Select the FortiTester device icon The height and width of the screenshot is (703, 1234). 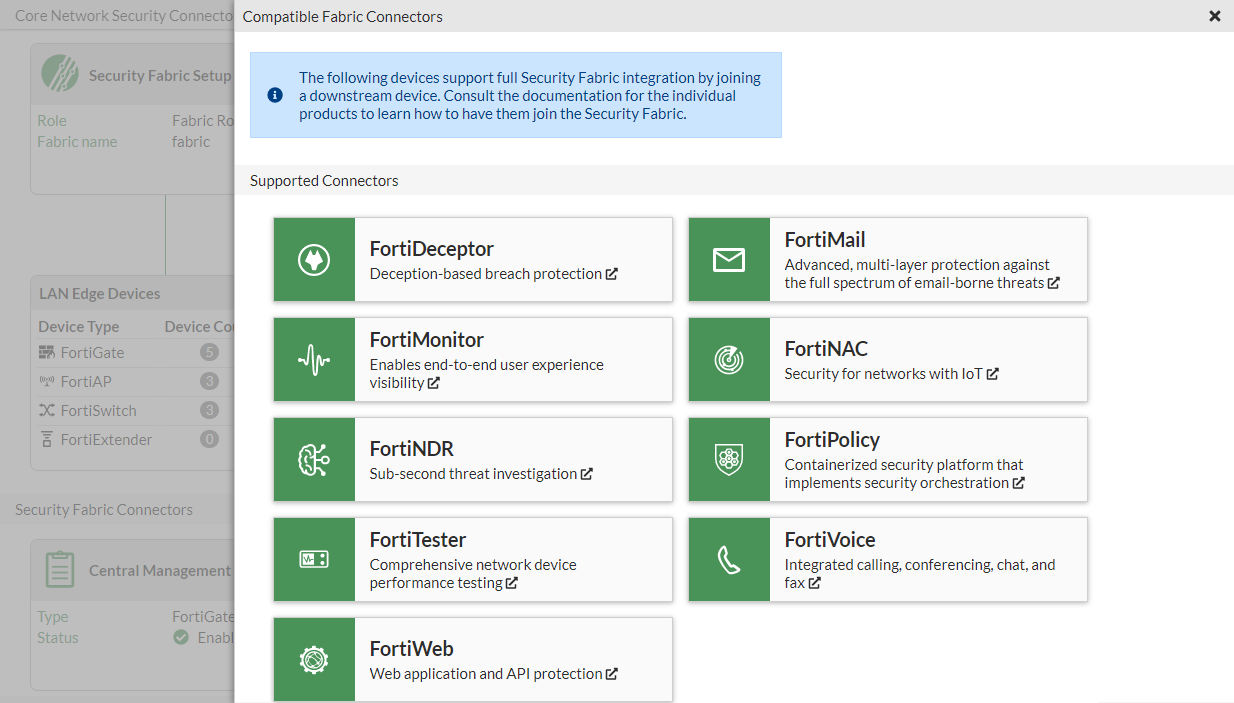pyautogui.click(x=314, y=559)
